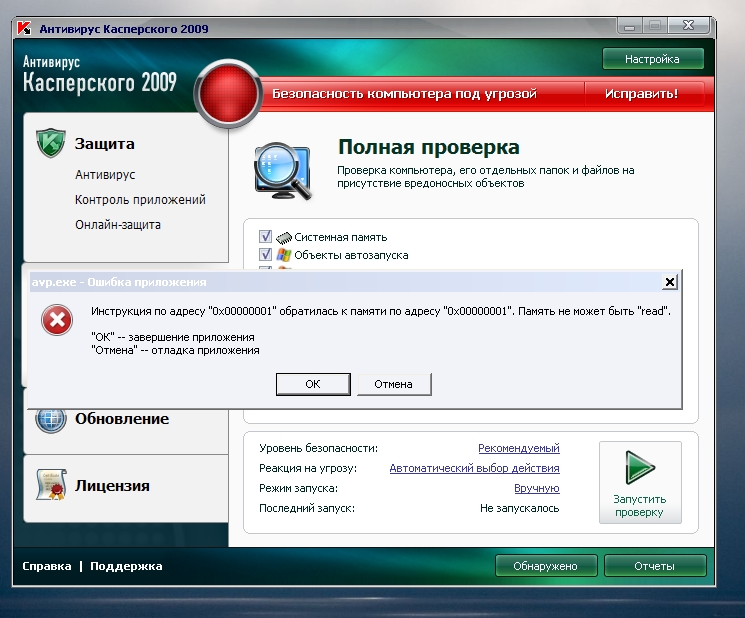Image resolution: width=745 pixels, height=618 pixels.
Task: Click the Полная проверка heading
Action: pos(429,147)
